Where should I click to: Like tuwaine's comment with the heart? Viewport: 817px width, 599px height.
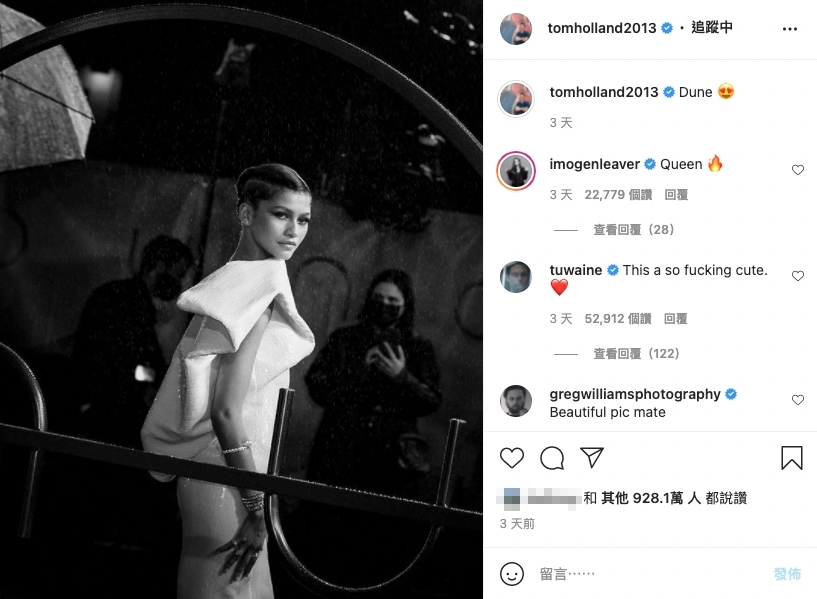(798, 276)
